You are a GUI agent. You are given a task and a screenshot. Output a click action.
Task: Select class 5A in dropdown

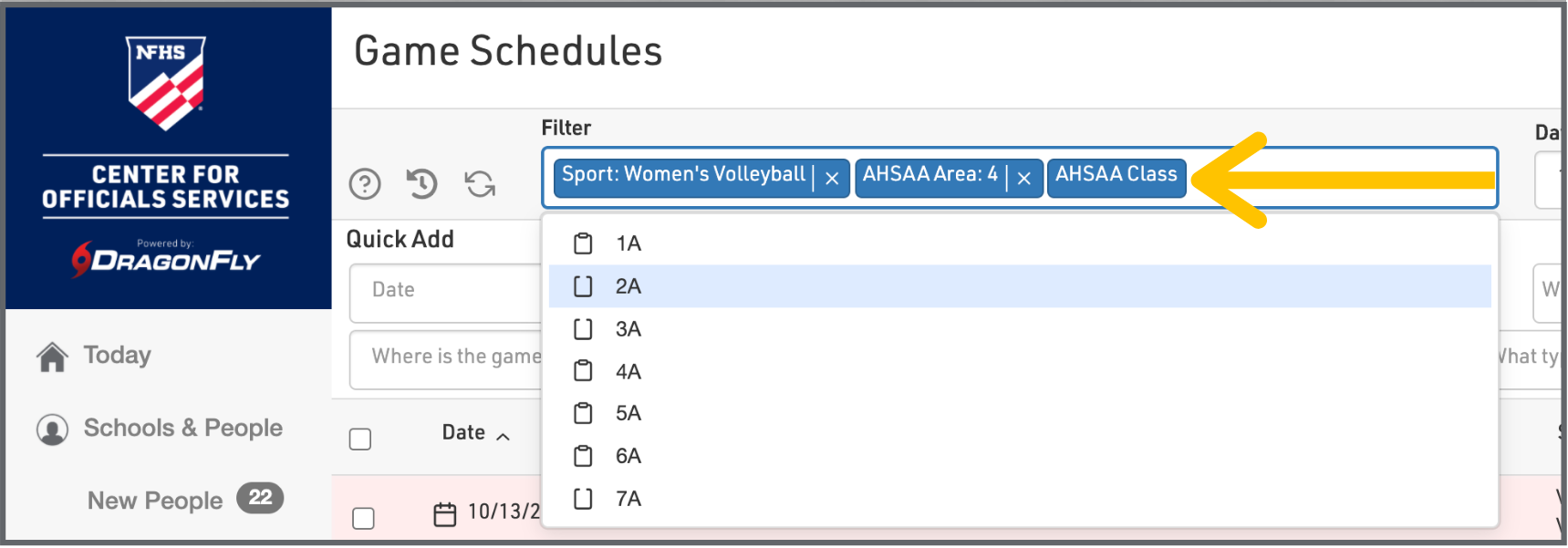pos(628,413)
